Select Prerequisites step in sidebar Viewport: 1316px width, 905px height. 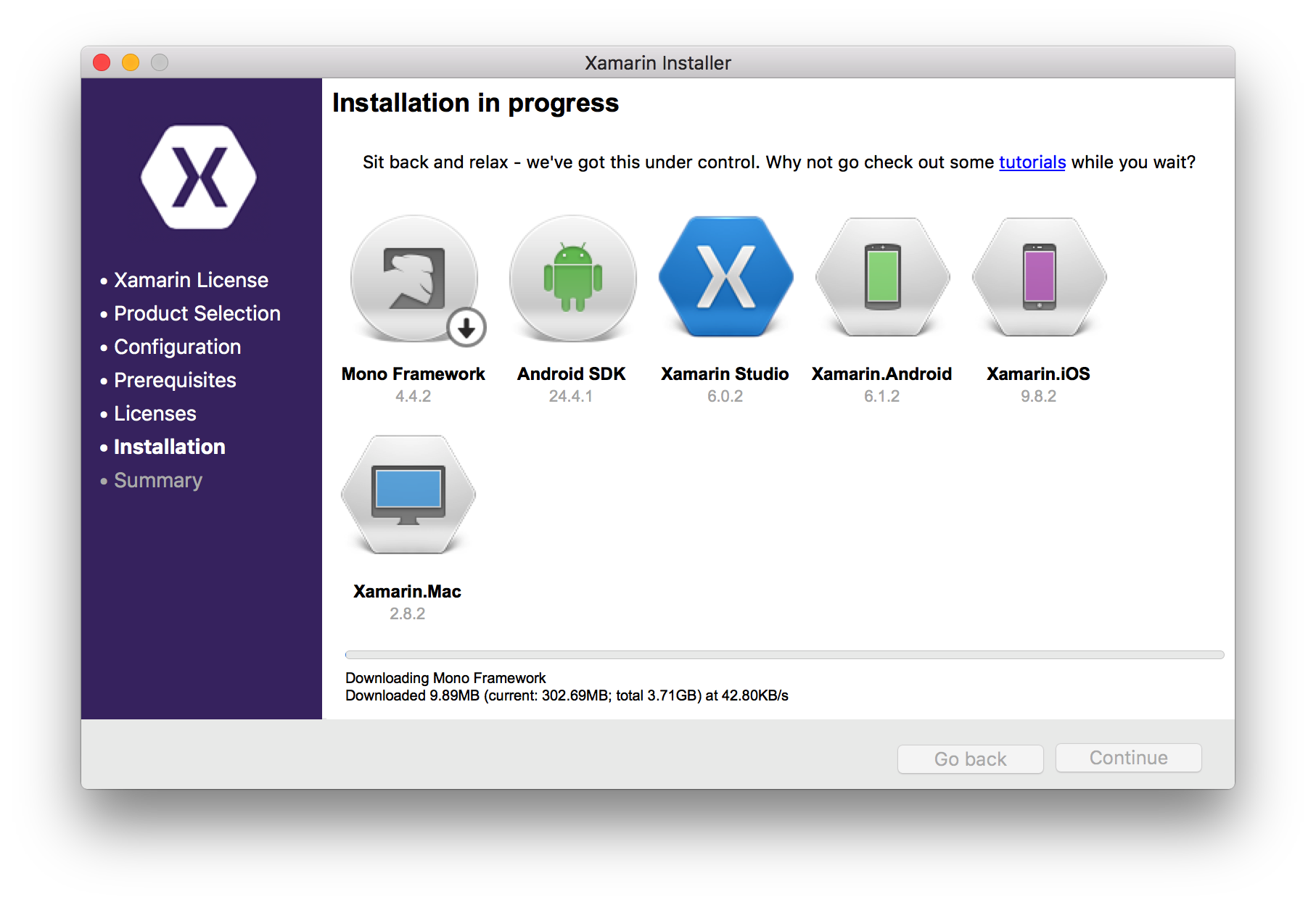(175, 380)
